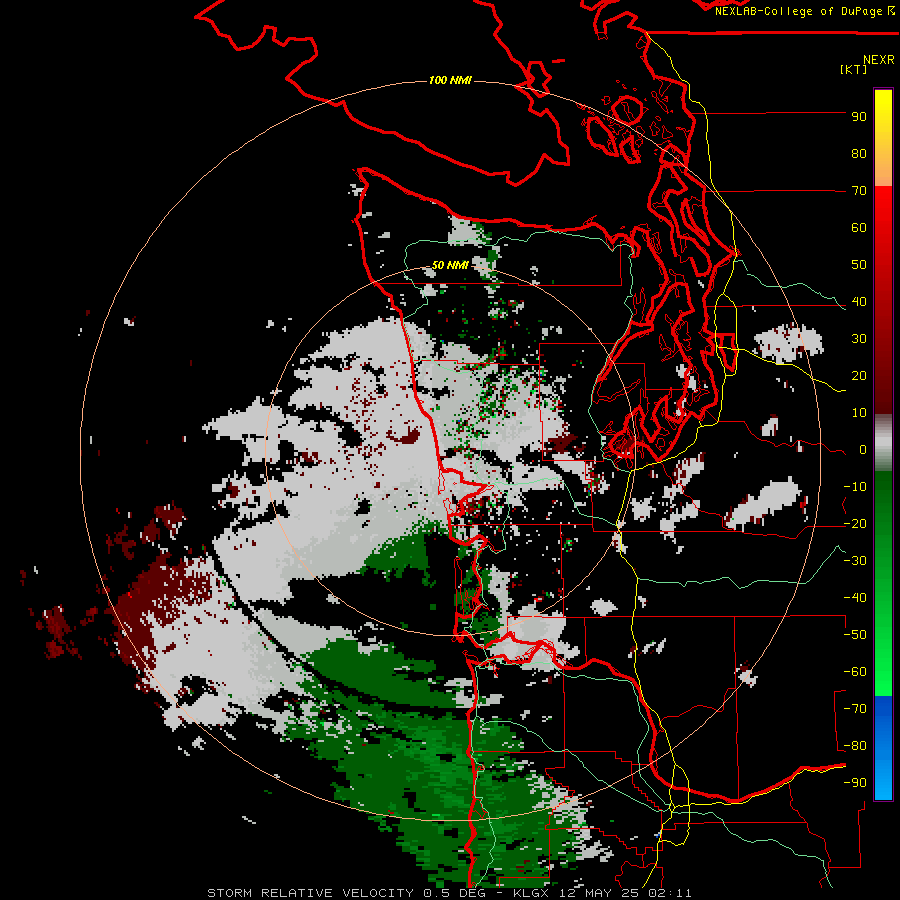Click the -70 value on velocity scale
The height and width of the screenshot is (900, 900).
pyautogui.click(x=855, y=709)
